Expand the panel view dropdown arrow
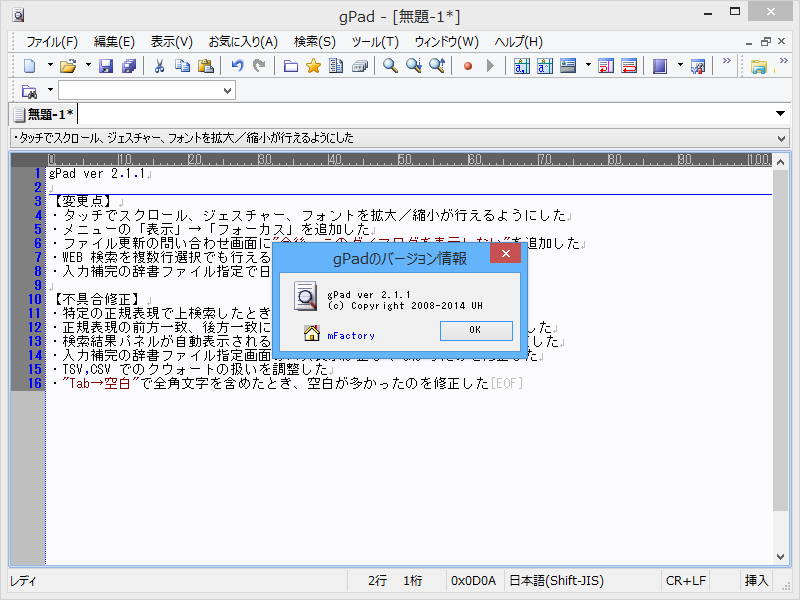 click(x=588, y=65)
